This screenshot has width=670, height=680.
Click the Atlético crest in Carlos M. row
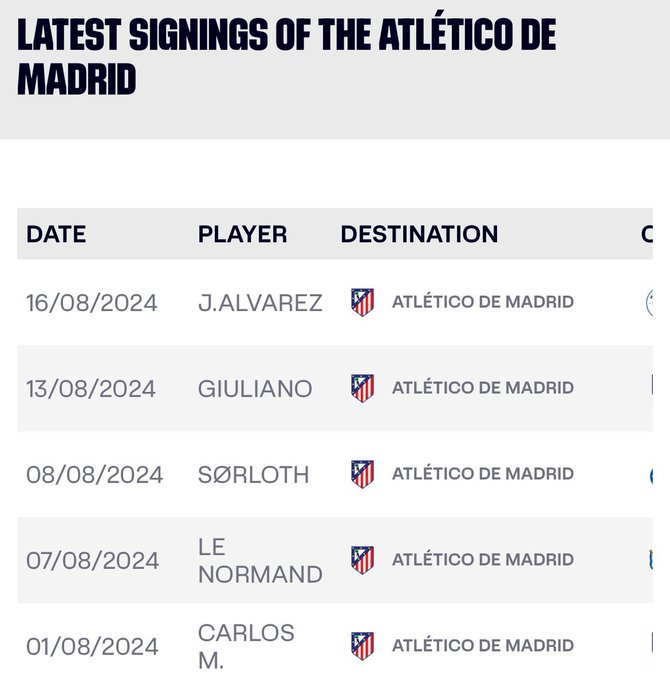click(x=362, y=646)
